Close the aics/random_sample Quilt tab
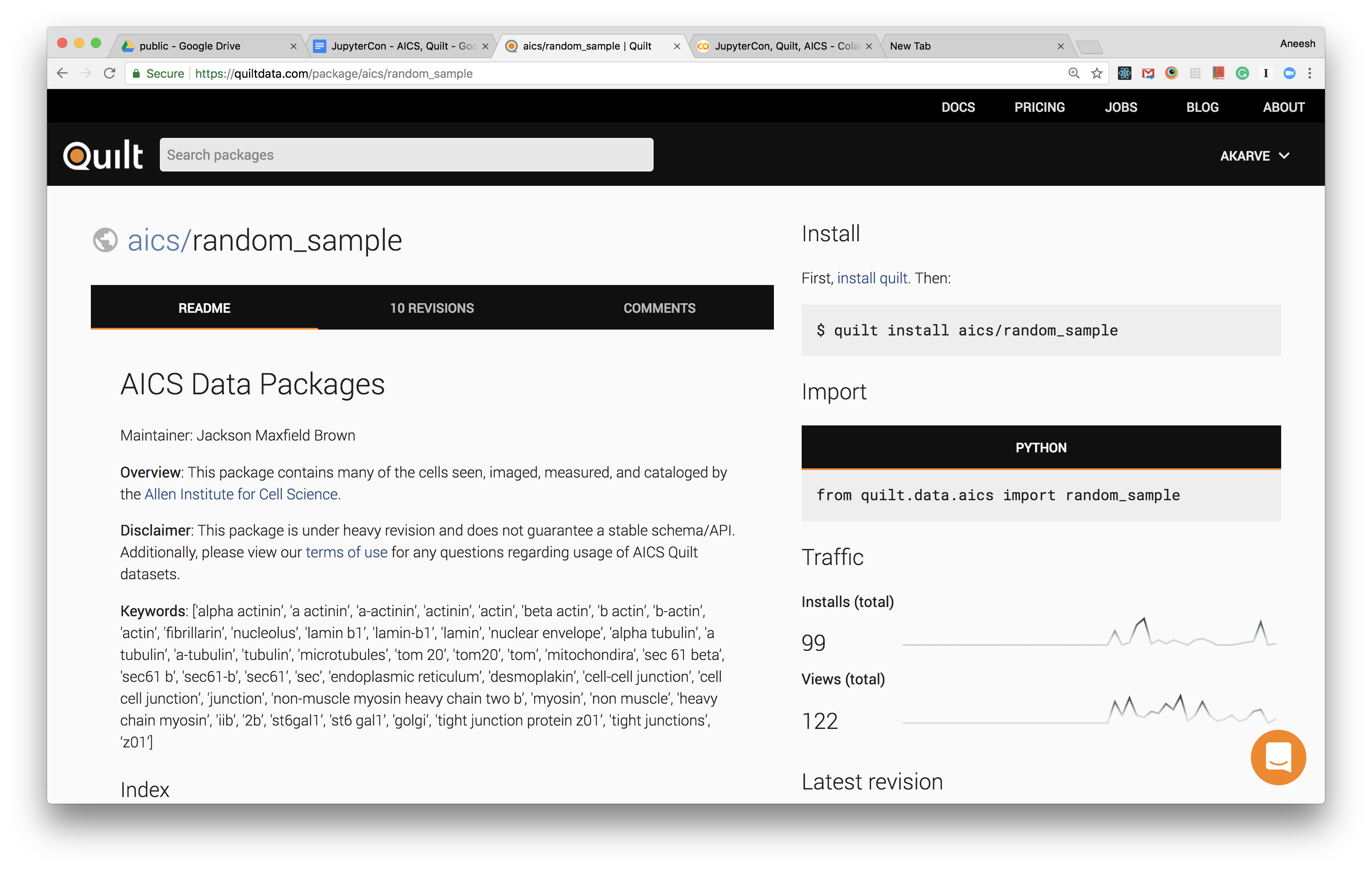Screen dimensions: 1372x871 (x=677, y=46)
